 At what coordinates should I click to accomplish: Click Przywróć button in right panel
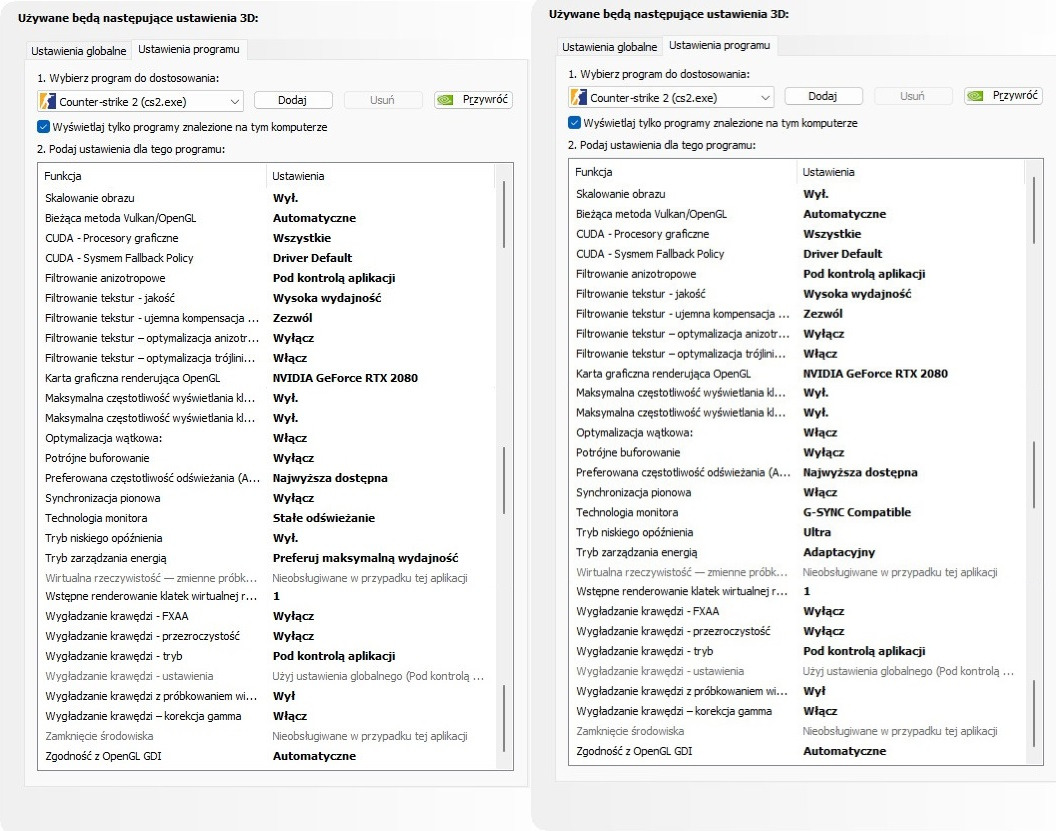[x=1003, y=96]
